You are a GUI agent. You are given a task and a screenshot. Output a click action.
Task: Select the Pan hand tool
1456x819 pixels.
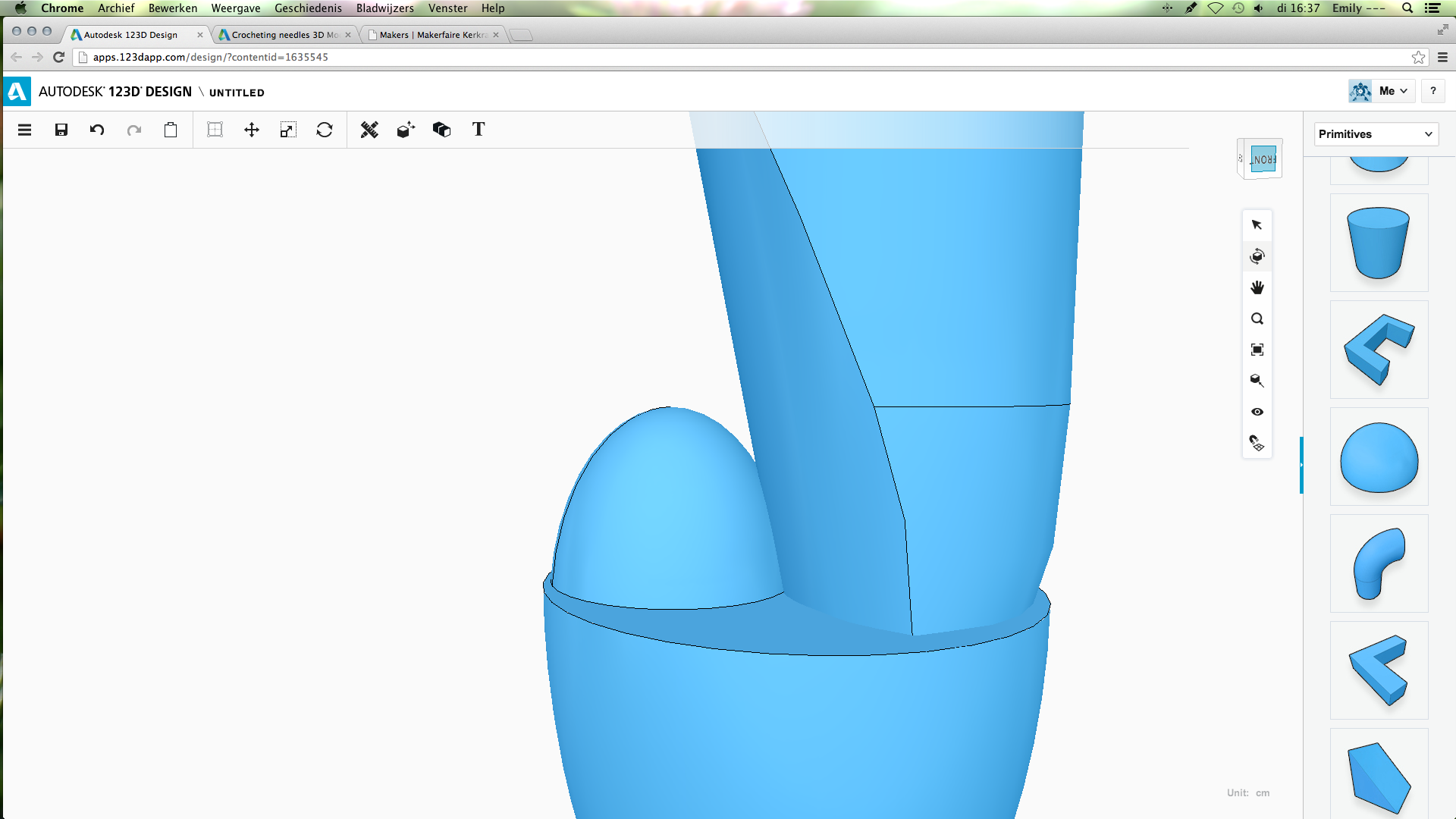pos(1257,287)
